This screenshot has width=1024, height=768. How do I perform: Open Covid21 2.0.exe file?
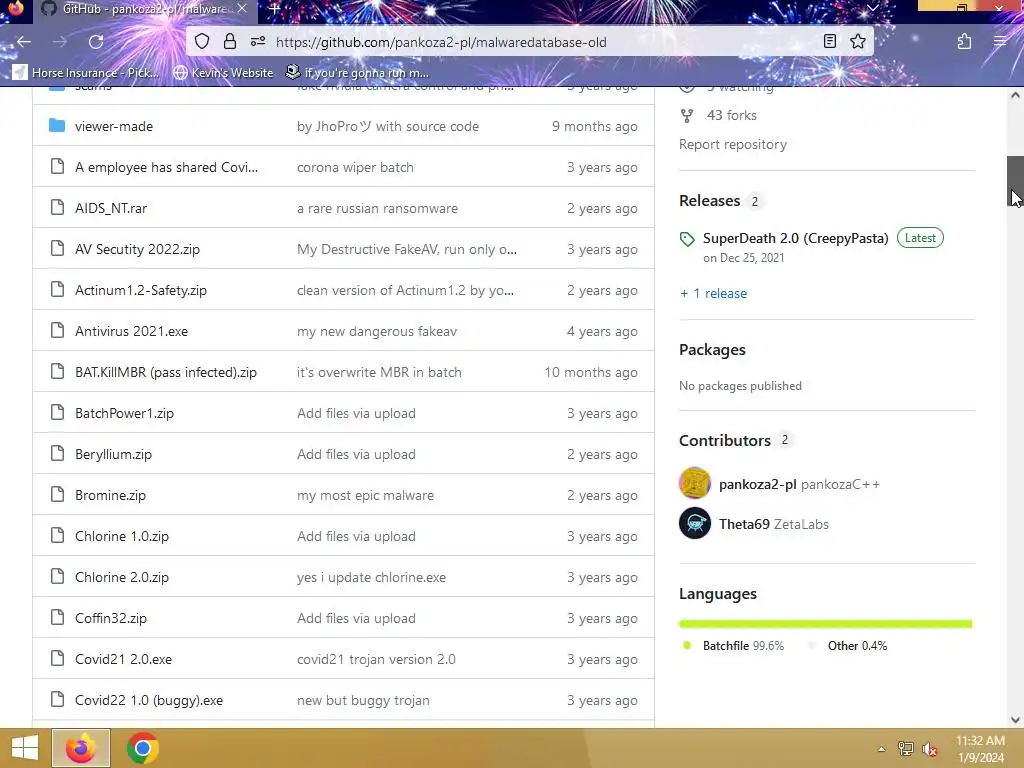coord(123,659)
